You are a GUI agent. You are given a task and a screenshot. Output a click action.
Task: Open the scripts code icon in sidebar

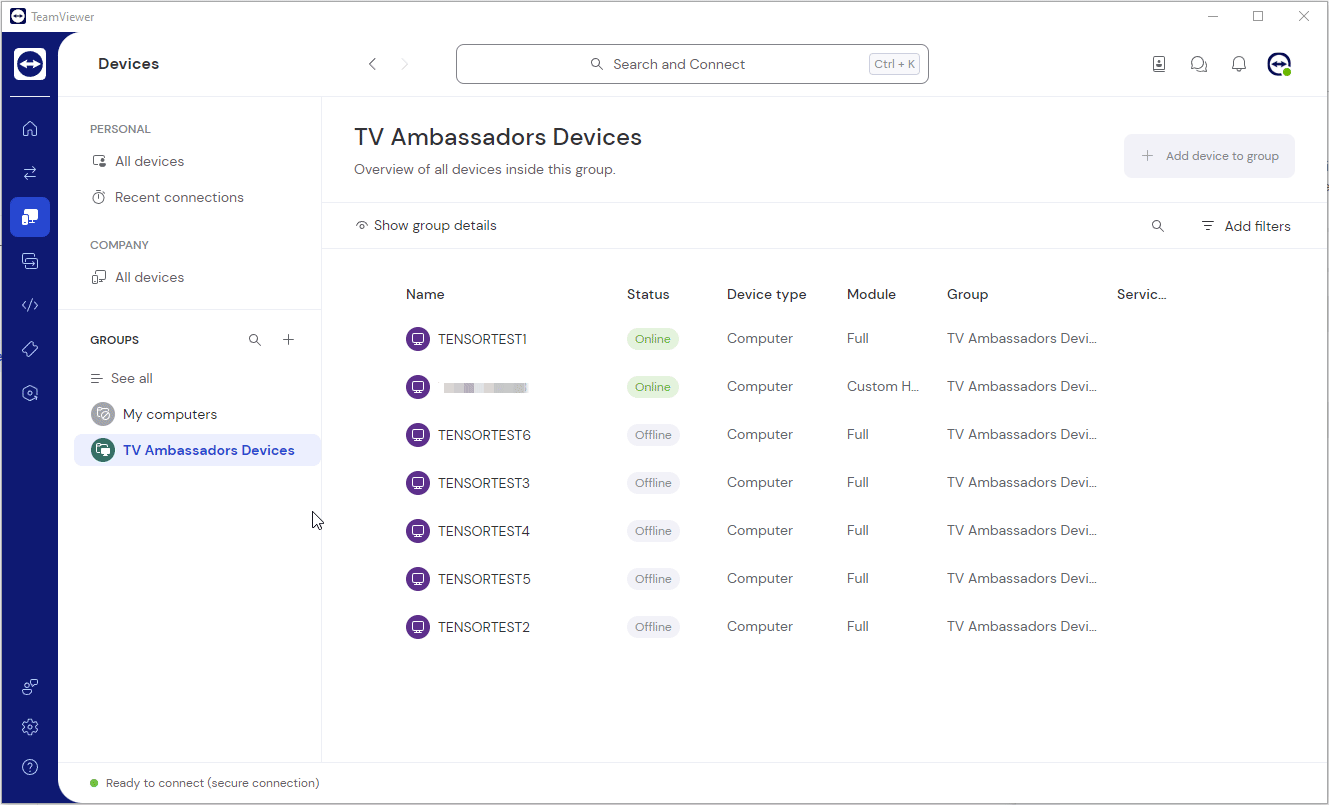click(30, 305)
